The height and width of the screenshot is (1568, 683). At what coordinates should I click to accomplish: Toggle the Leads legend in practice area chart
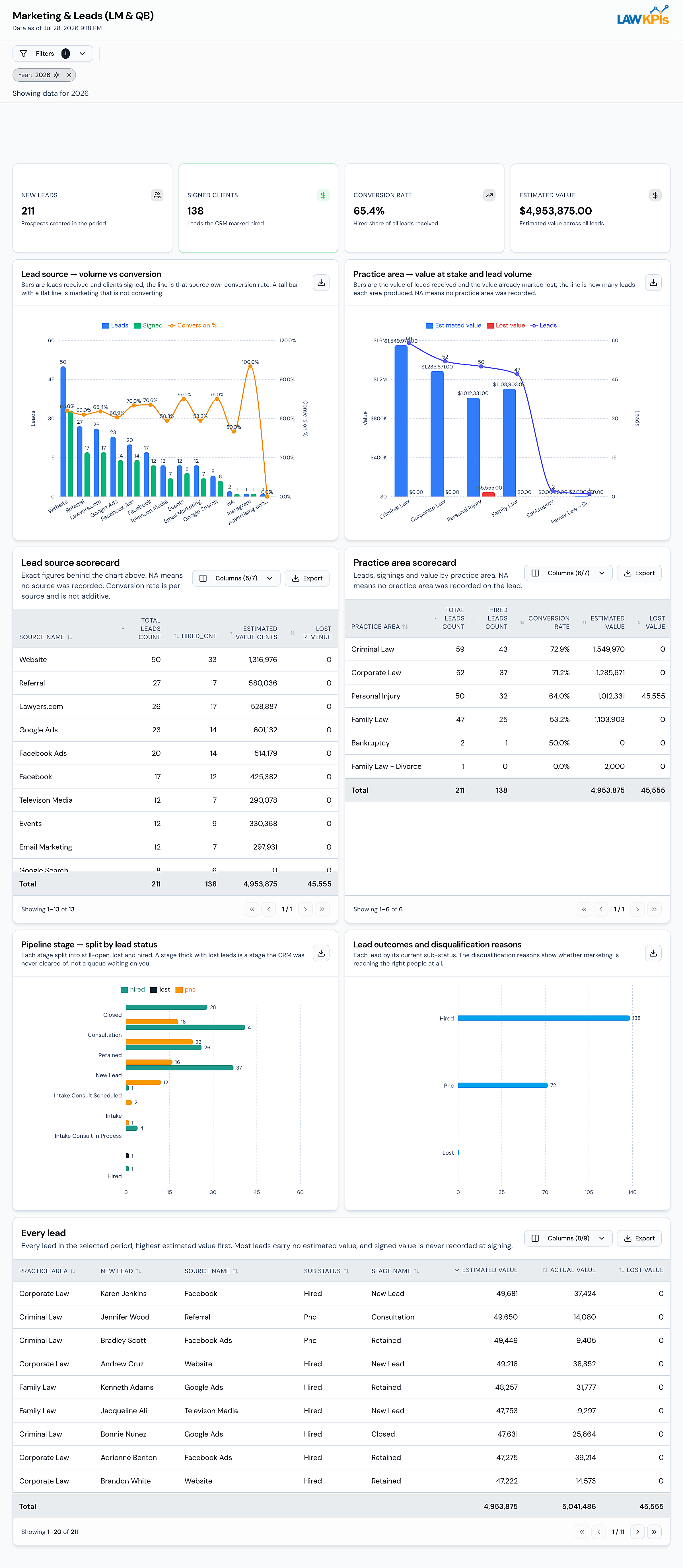tap(544, 326)
